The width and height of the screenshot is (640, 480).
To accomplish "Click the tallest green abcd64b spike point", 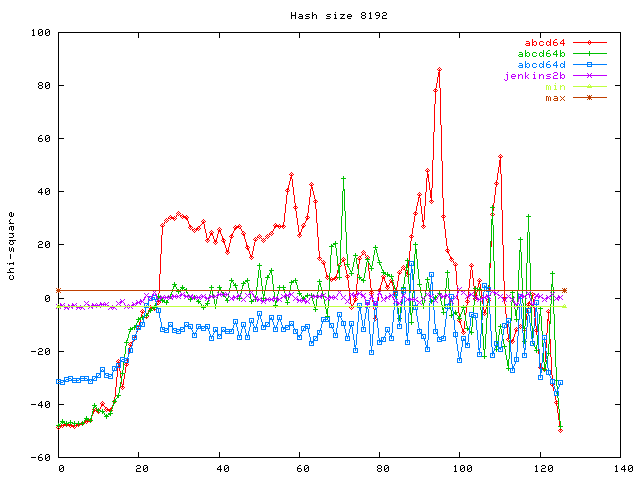I will (x=343, y=179).
